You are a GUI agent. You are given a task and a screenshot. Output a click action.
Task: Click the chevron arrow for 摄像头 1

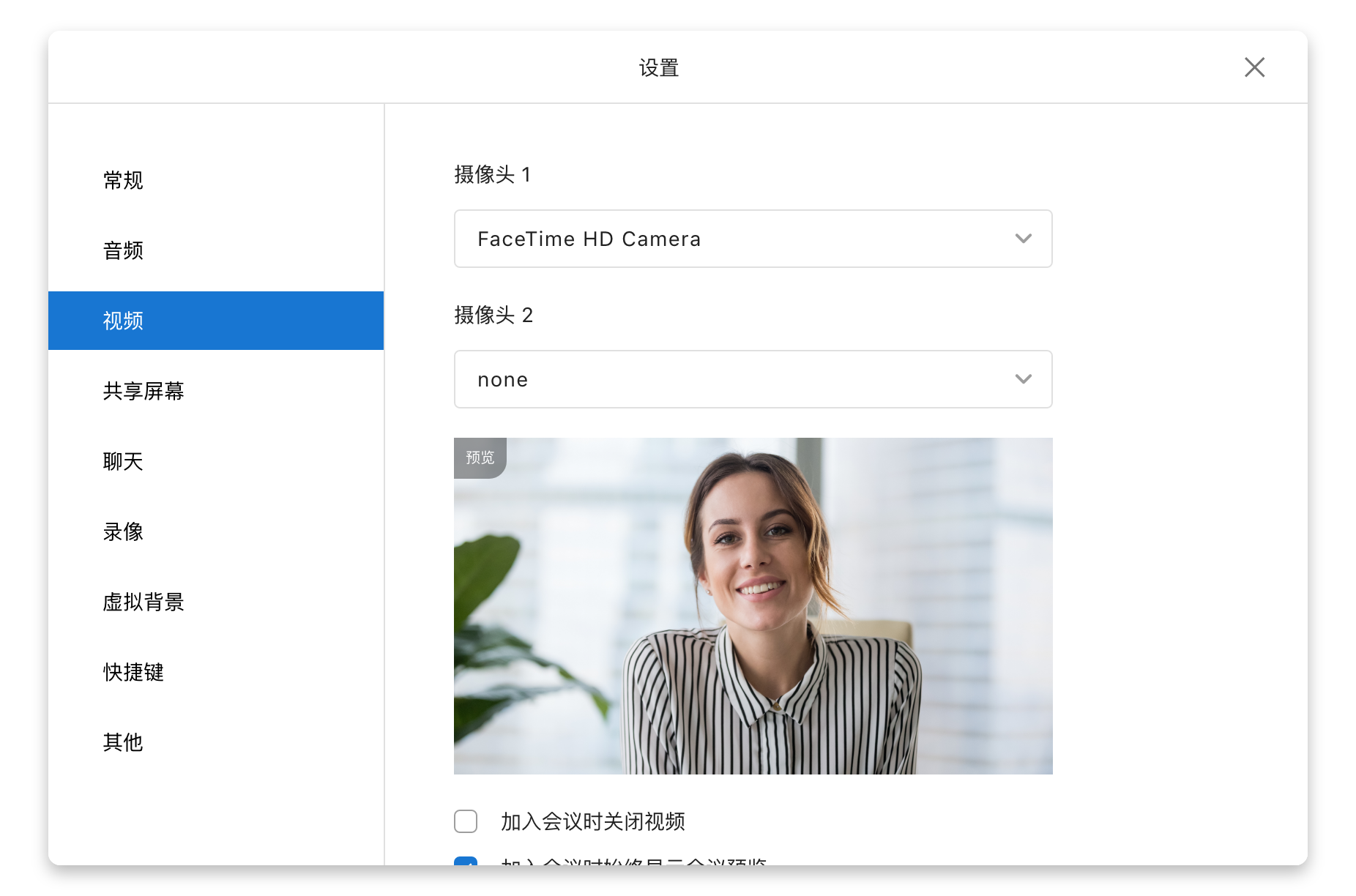click(x=1023, y=239)
